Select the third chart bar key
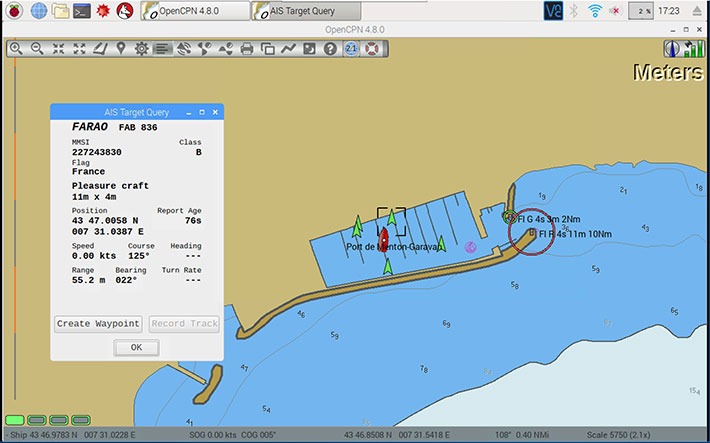The image size is (710, 443). click(59, 420)
